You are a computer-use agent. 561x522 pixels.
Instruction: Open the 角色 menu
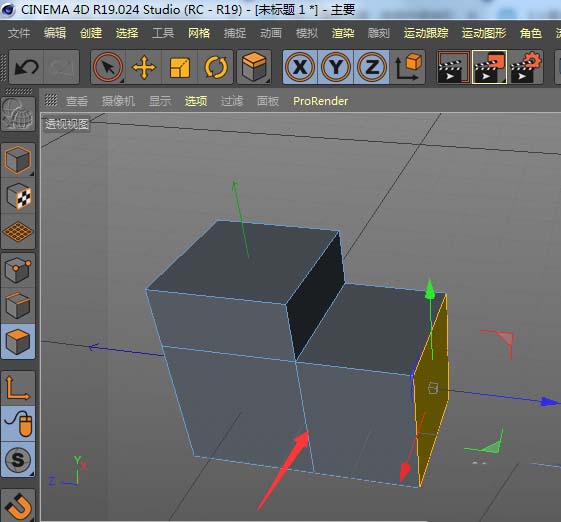531,33
